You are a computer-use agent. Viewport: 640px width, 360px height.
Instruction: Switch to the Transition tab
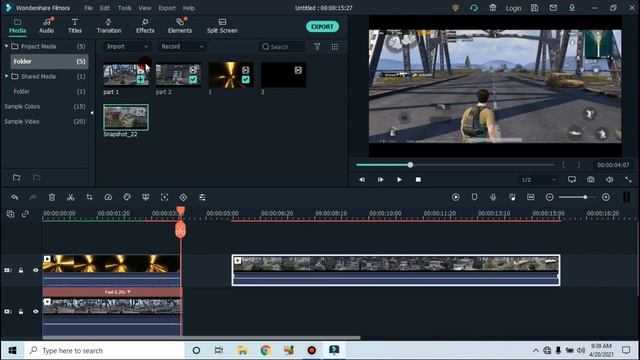pos(109,26)
